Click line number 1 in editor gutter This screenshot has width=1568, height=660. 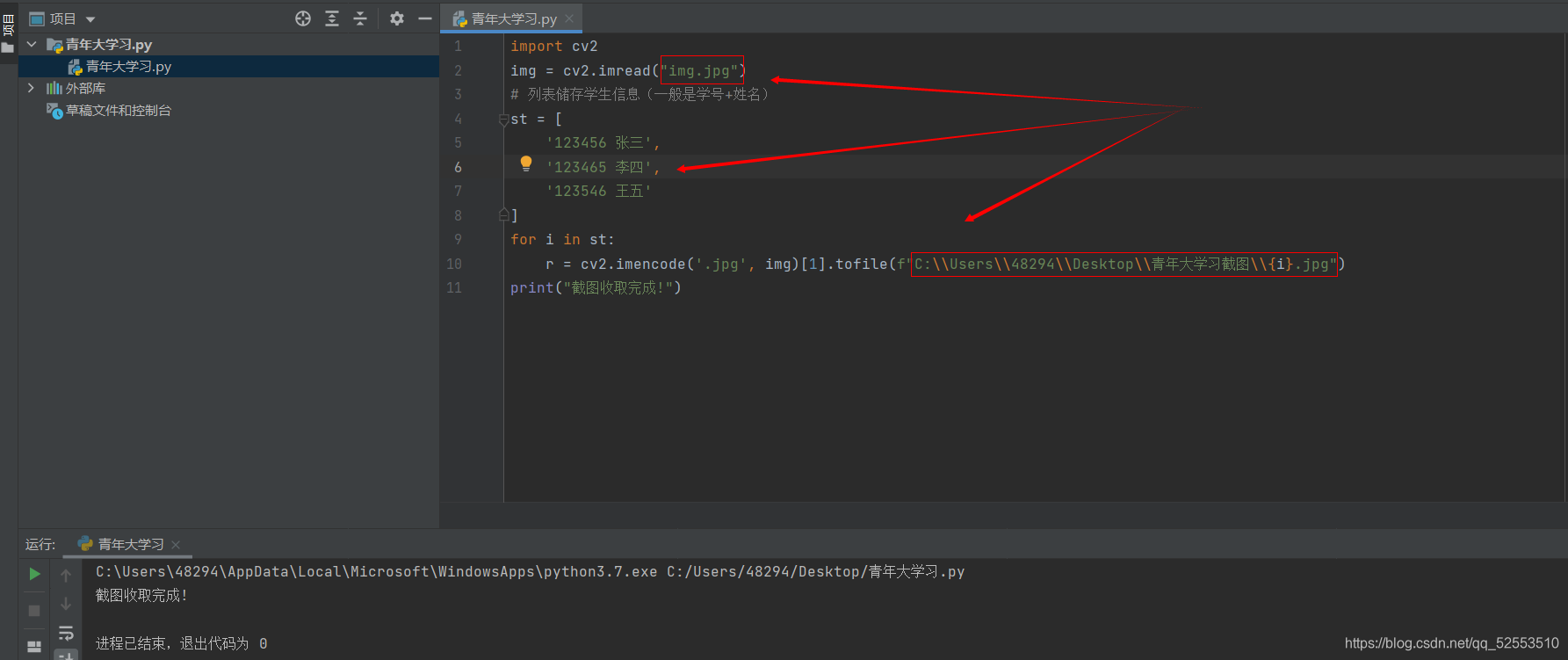[x=458, y=47]
